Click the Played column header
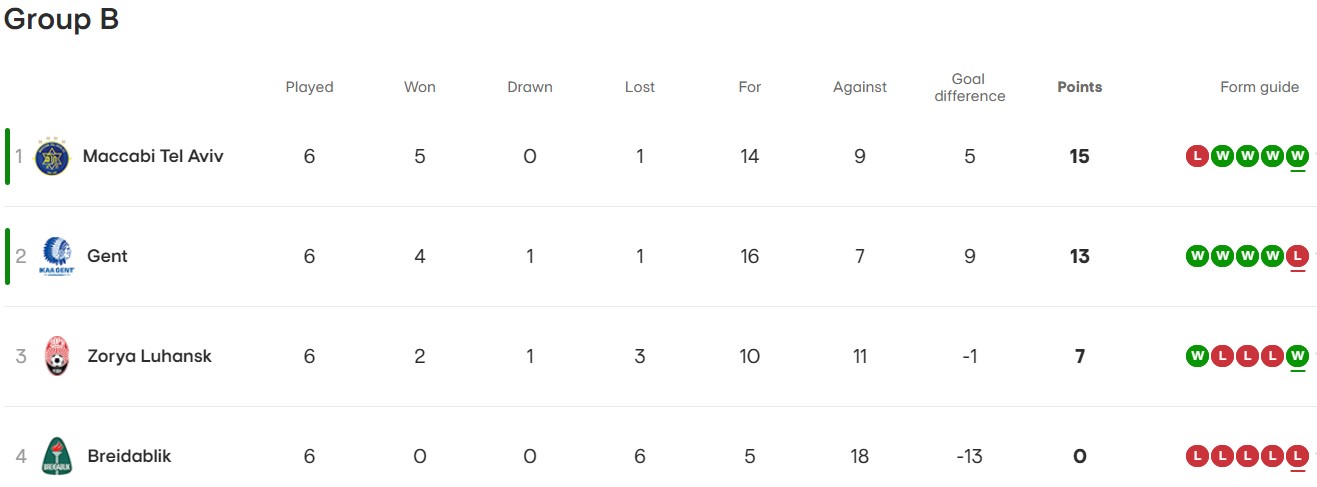The width and height of the screenshot is (1317, 487). 309,87
